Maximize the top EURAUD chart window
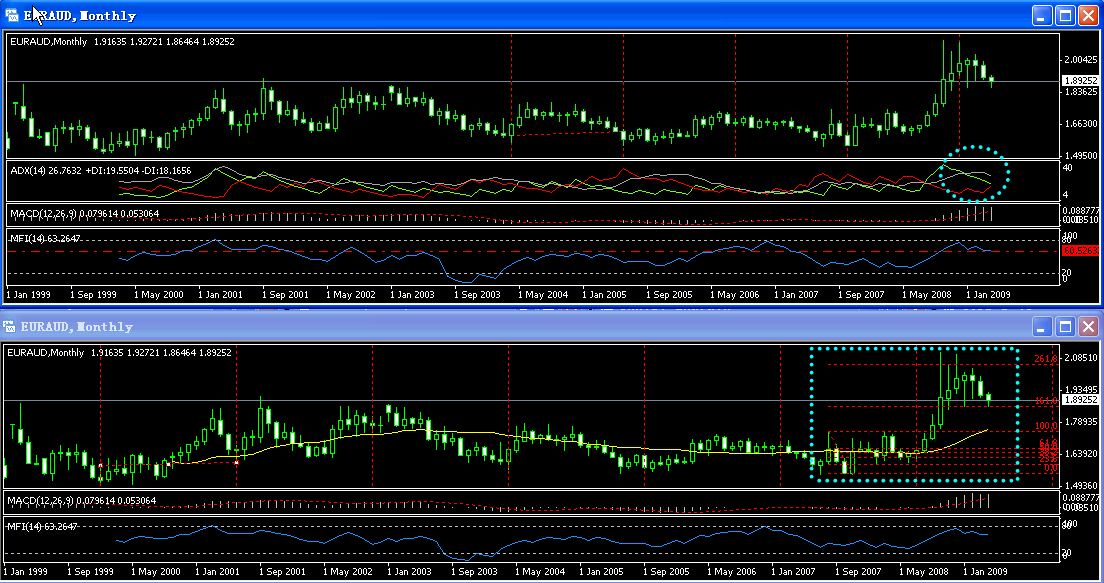 [x=1066, y=15]
